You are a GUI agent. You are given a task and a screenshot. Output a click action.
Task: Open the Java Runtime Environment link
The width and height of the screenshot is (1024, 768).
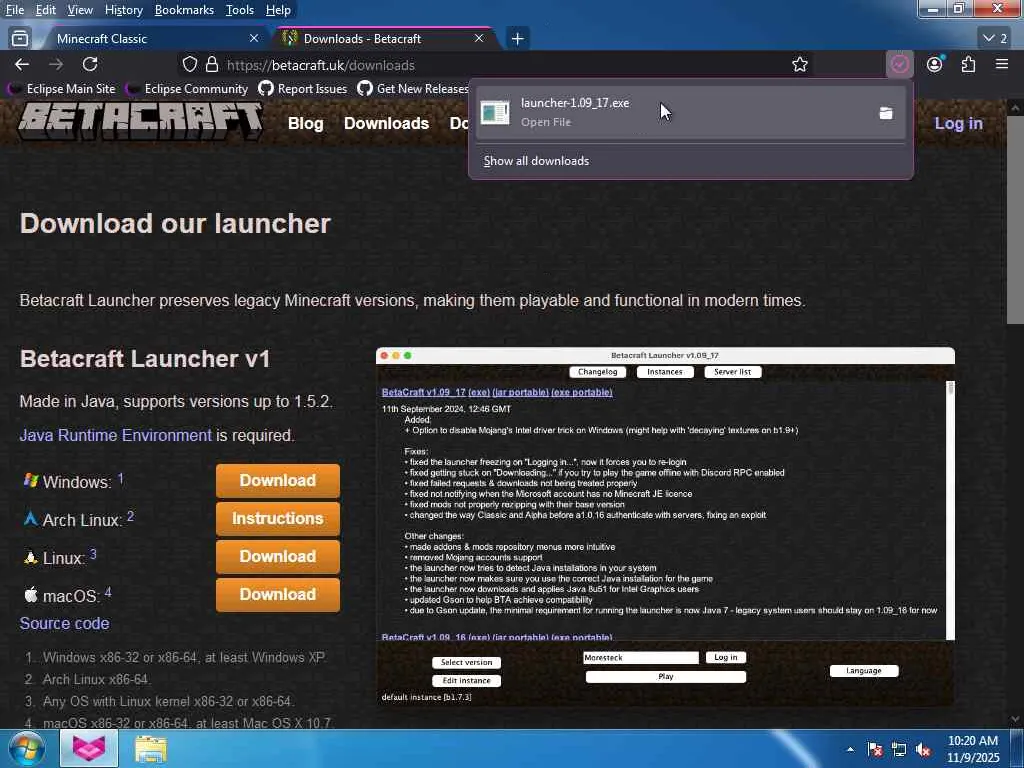point(116,435)
